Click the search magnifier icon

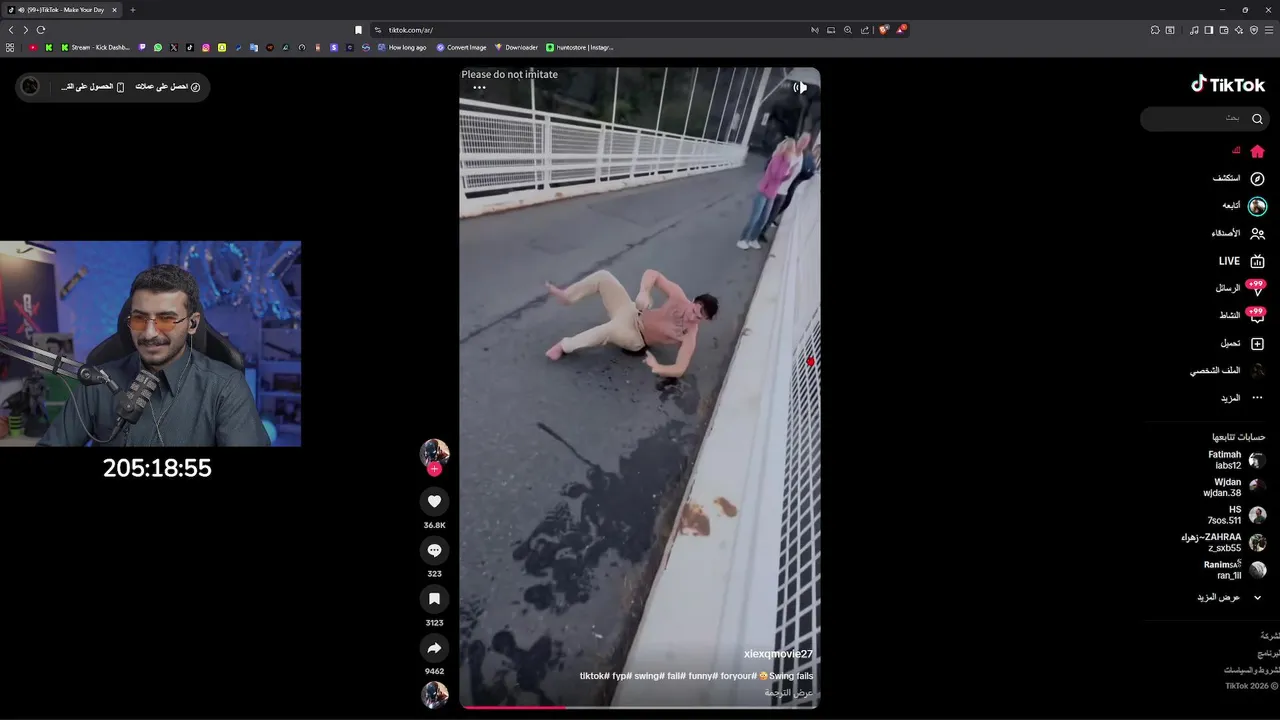coord(1257,119)
